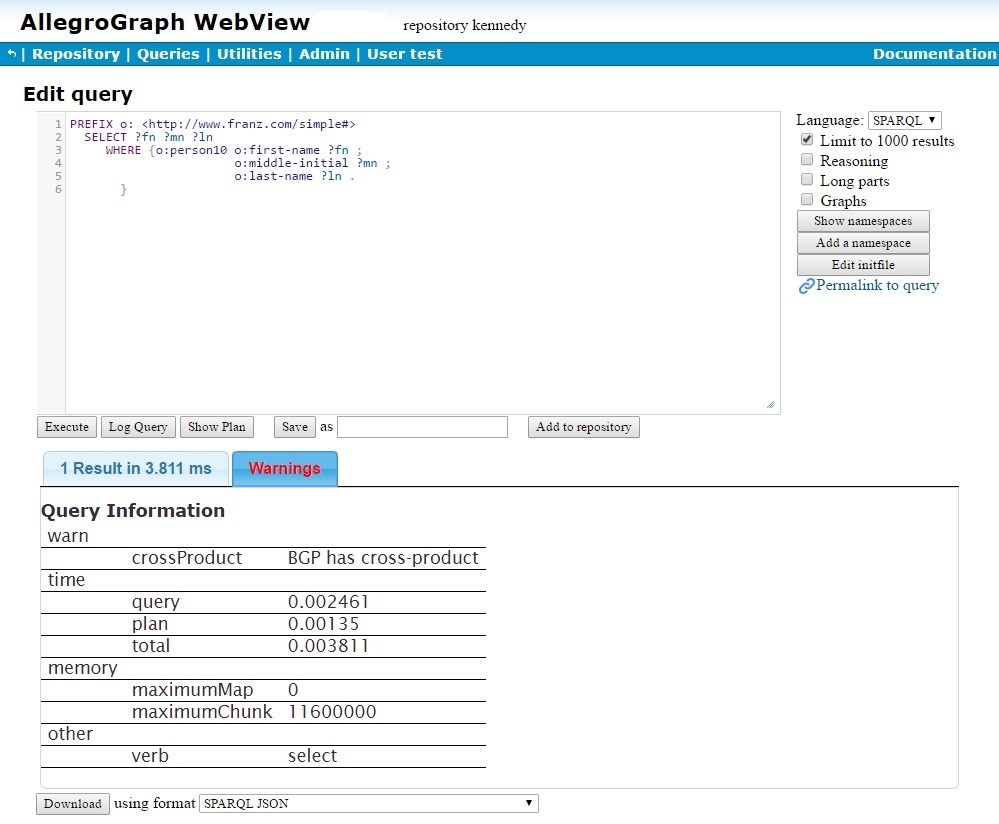The height and width of the screenshot is (824, 999).
Task: Click the Save as name input field
Action: point(422,427)
